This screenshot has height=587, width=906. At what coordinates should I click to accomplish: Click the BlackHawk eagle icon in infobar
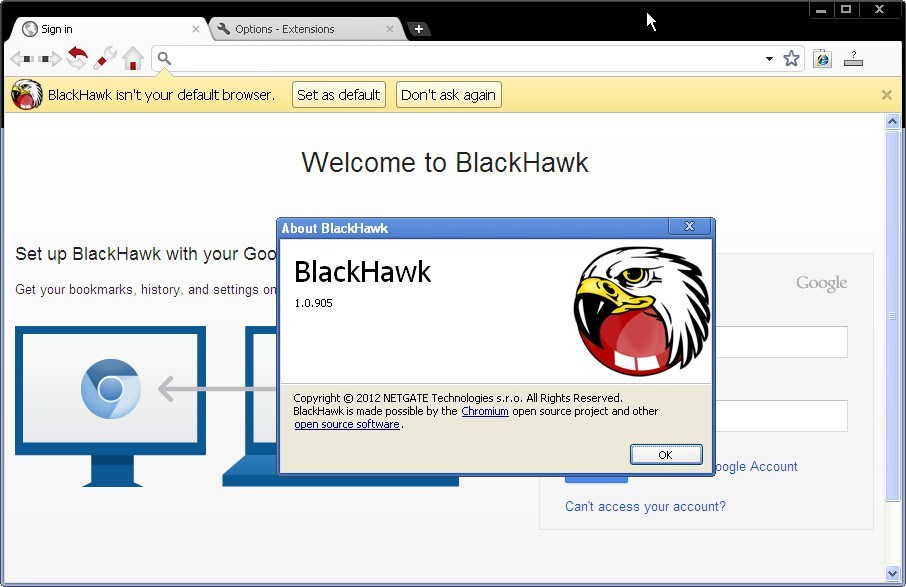click(27, 95)
